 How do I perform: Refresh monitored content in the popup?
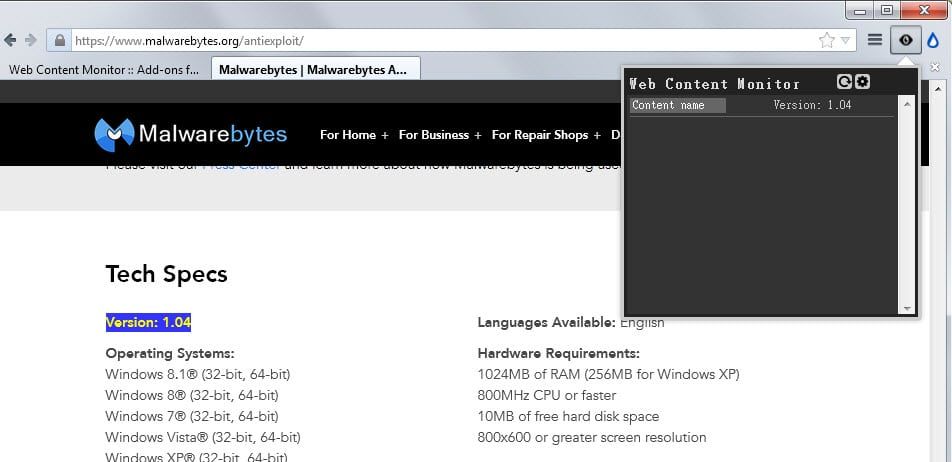point(844,81)
